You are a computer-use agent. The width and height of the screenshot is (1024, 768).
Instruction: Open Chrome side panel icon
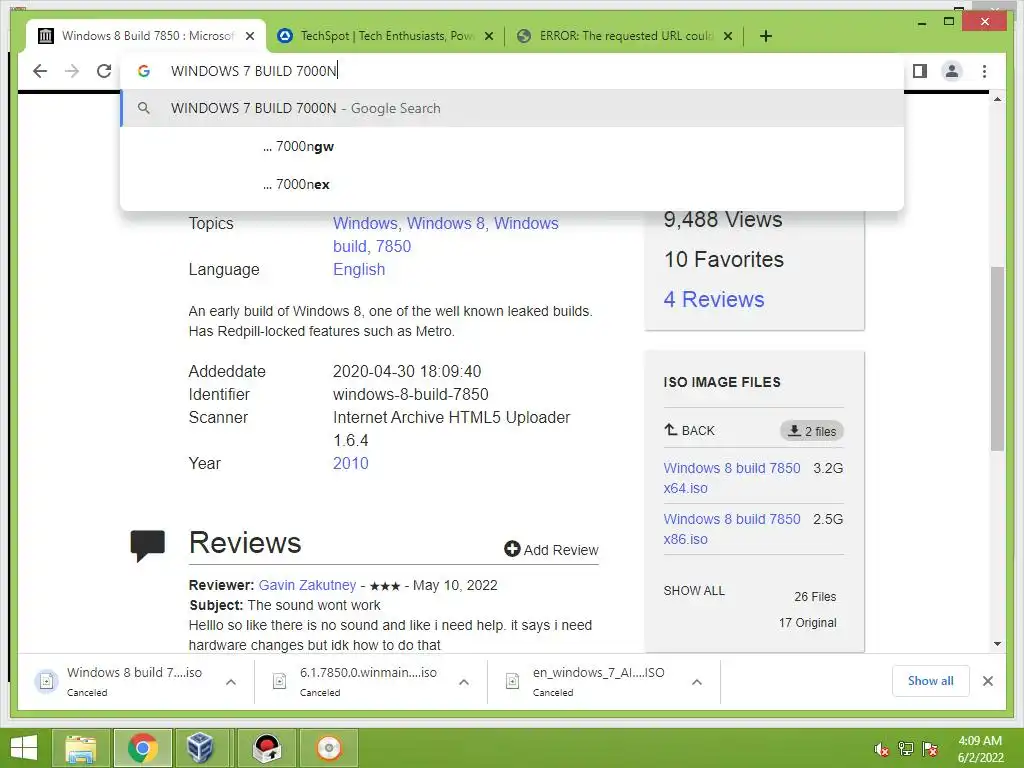click(x=920, y=71)
